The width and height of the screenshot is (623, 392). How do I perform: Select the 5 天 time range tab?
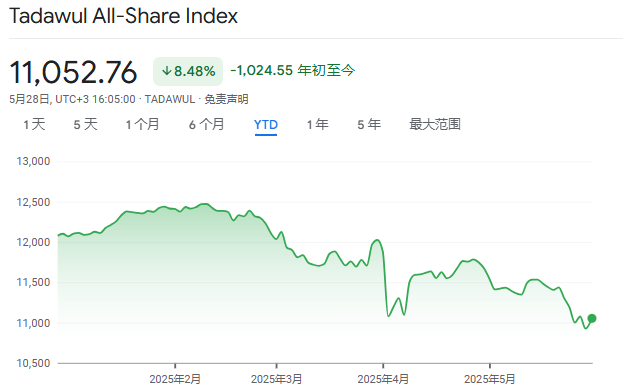(x=85, y=124)
